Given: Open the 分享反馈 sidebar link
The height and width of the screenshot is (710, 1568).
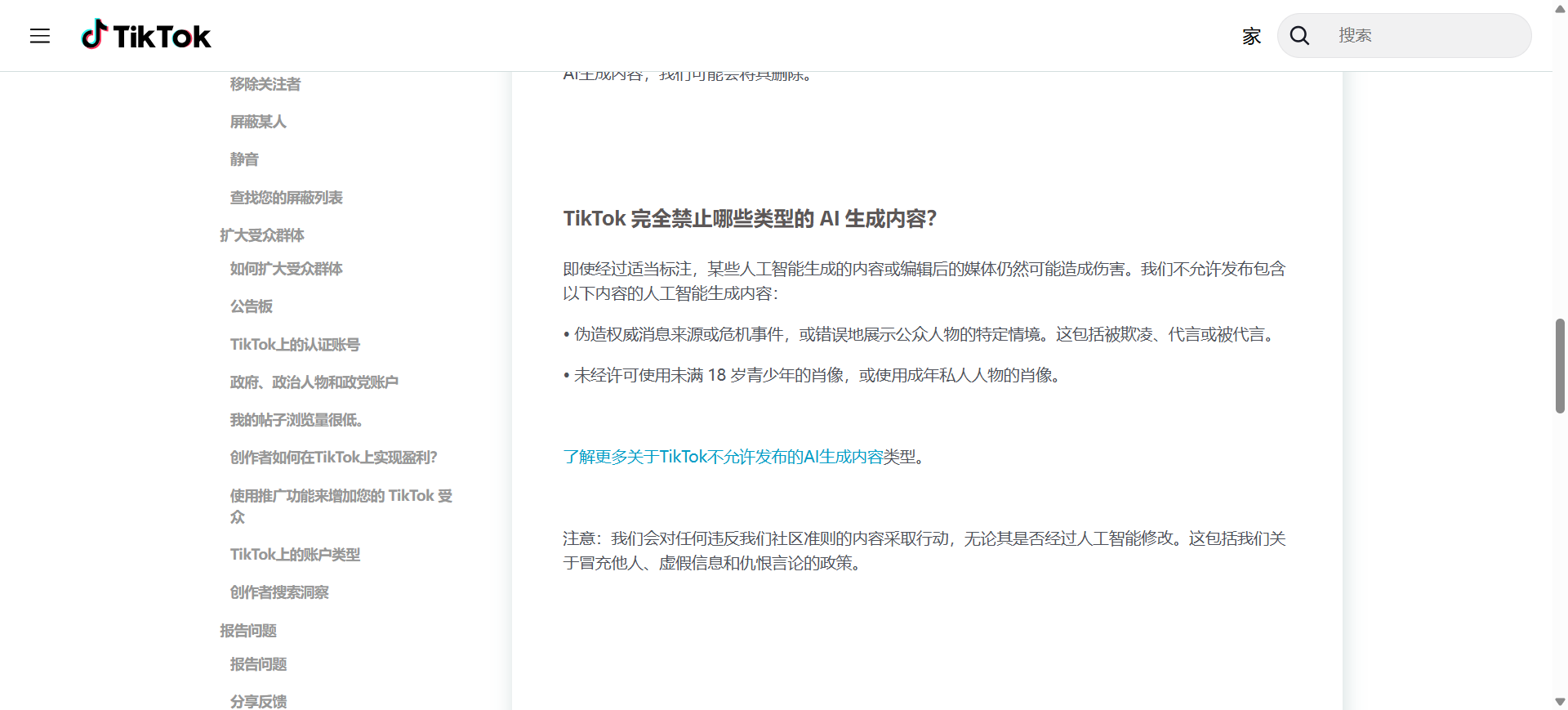Looking at the screenshot, I should 259,702.
